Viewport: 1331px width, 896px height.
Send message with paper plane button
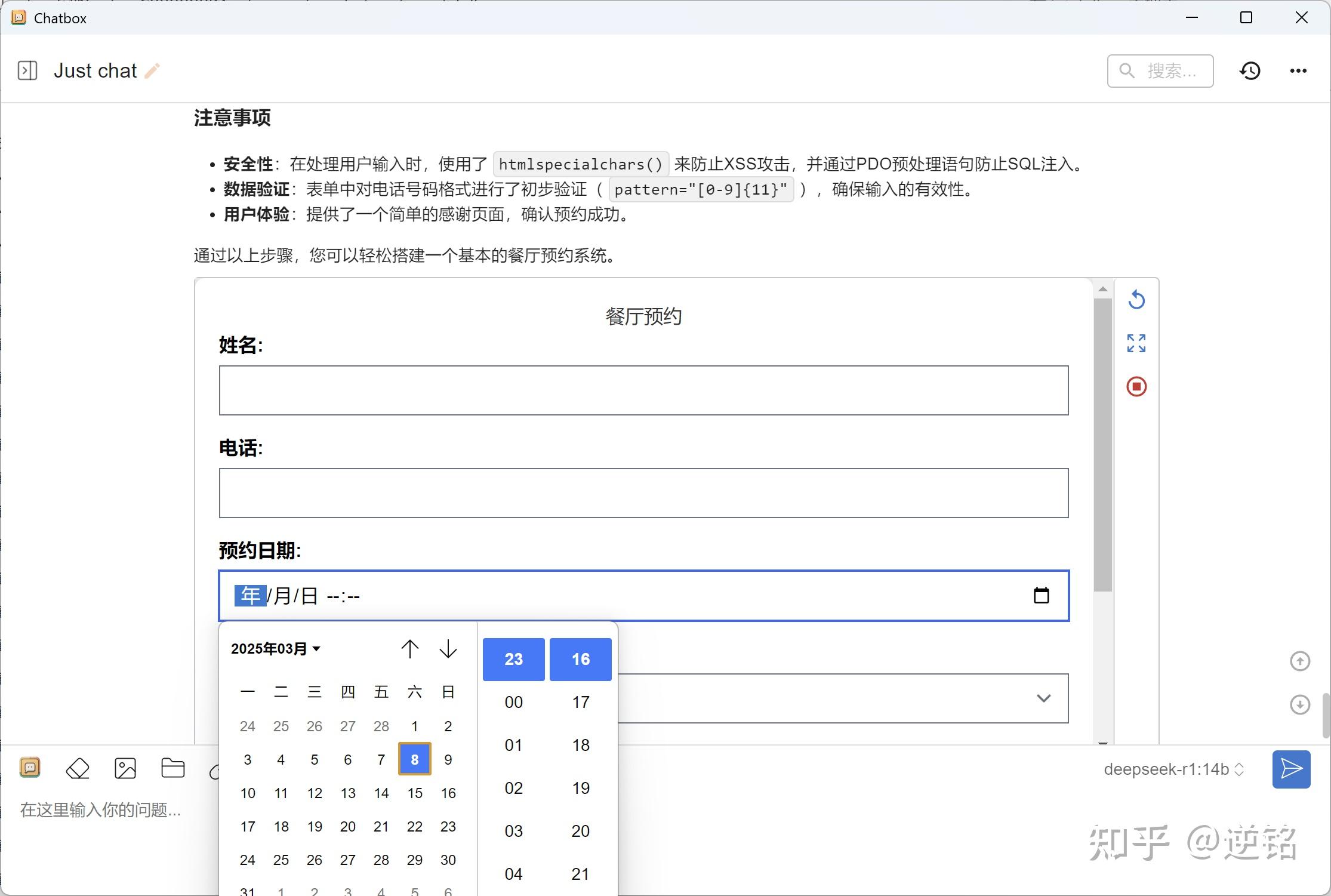click(1291, 769)
